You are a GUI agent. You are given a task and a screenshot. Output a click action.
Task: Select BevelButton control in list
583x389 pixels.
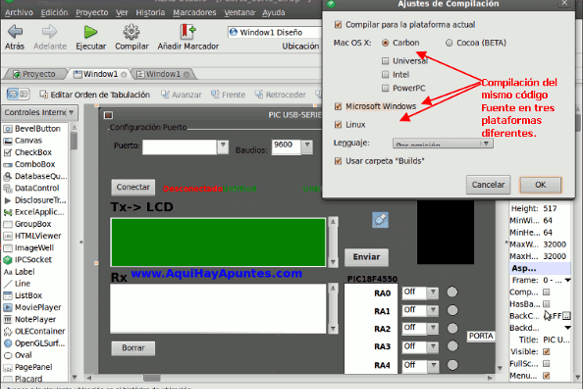tap(32, 129)
